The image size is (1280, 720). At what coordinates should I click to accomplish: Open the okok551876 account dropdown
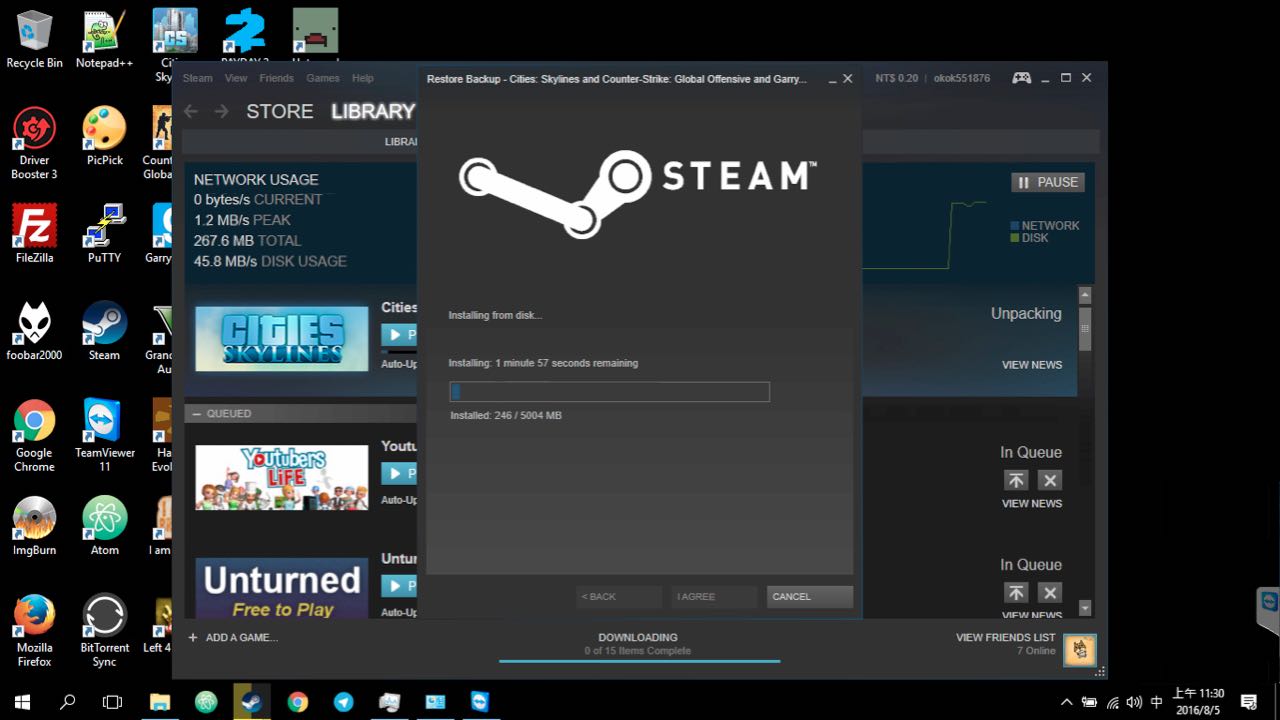click(x=962, y=78)
